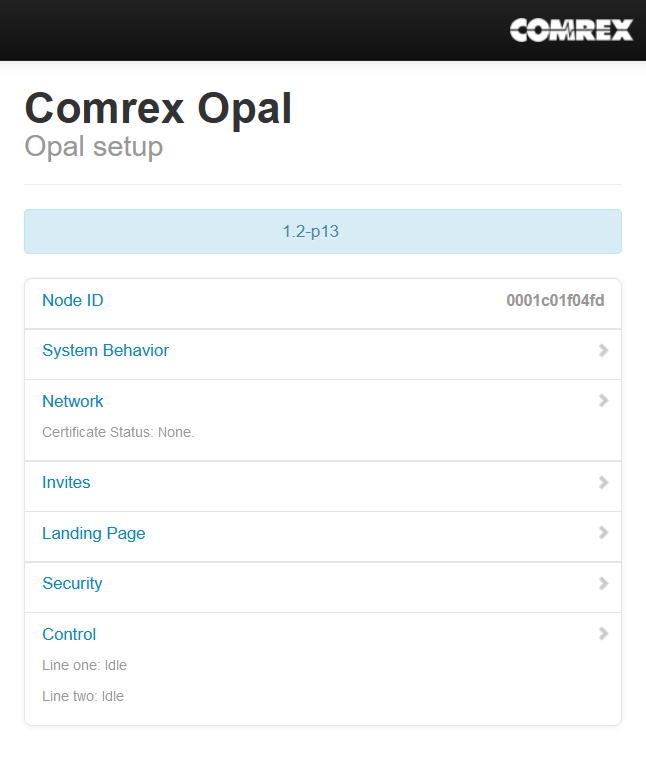This screenshot has height=758, width=646.
Task: Go to the Invites section
Action: pos(66,482)
